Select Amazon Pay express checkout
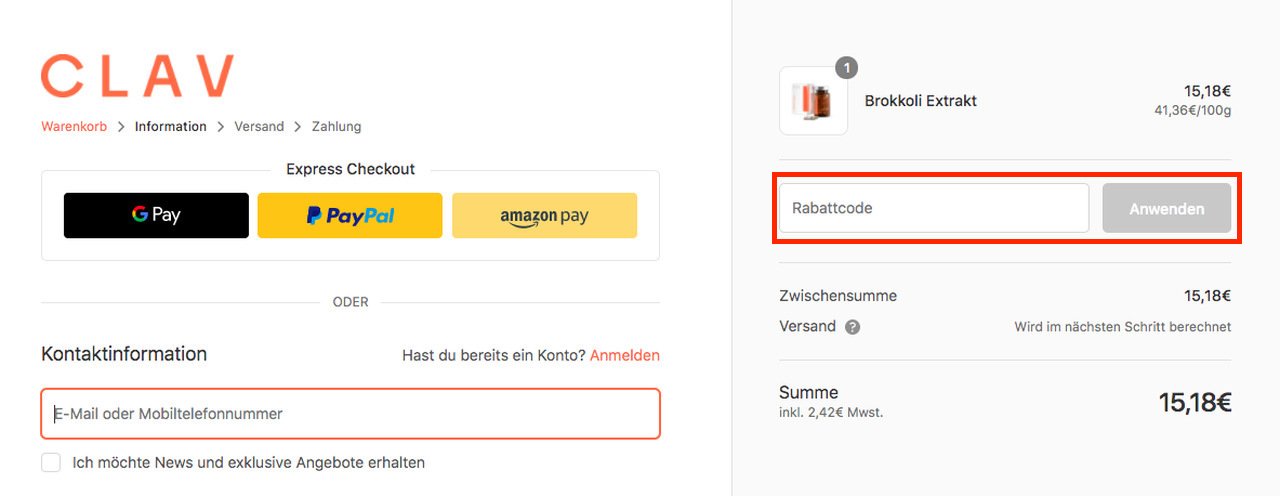 coord(544,215)
